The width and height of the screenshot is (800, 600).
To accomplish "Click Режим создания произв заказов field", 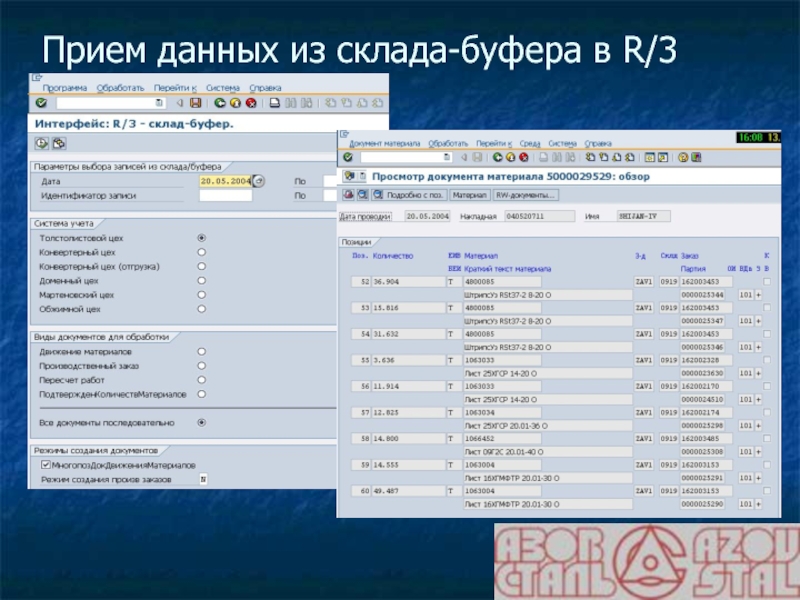I will point(203,479).
